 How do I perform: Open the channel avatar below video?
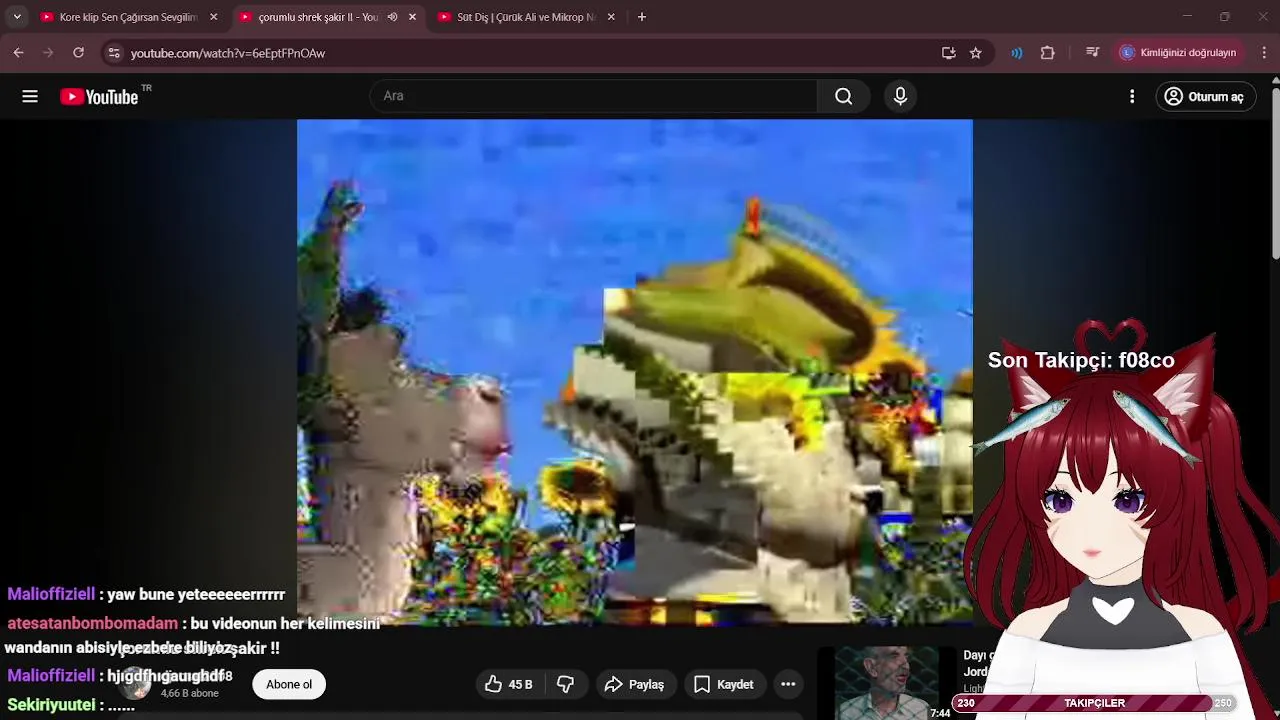(x=135, y=684)
